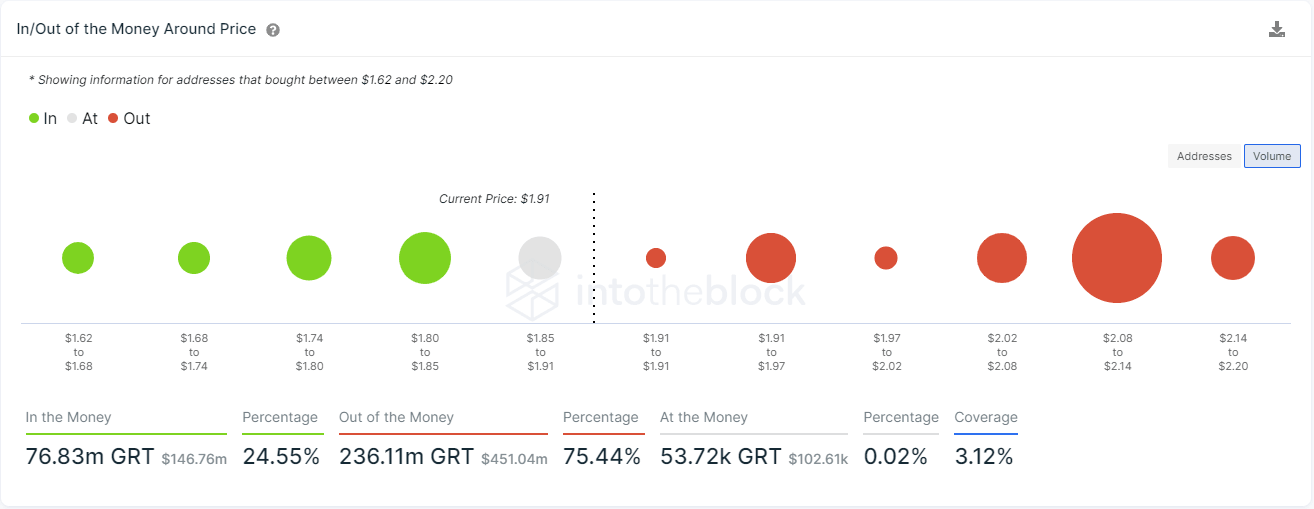Click the help question mark icon
The height and width of the screenshot is (509, 1314).
click(273, 30)
